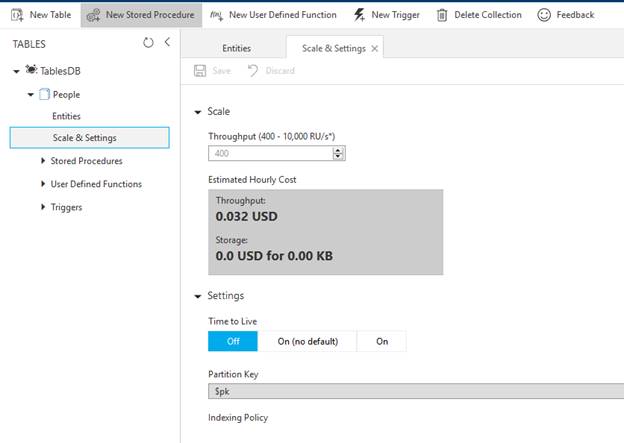
Task: Turn Time to Live On
Action: tap(382, 341)
